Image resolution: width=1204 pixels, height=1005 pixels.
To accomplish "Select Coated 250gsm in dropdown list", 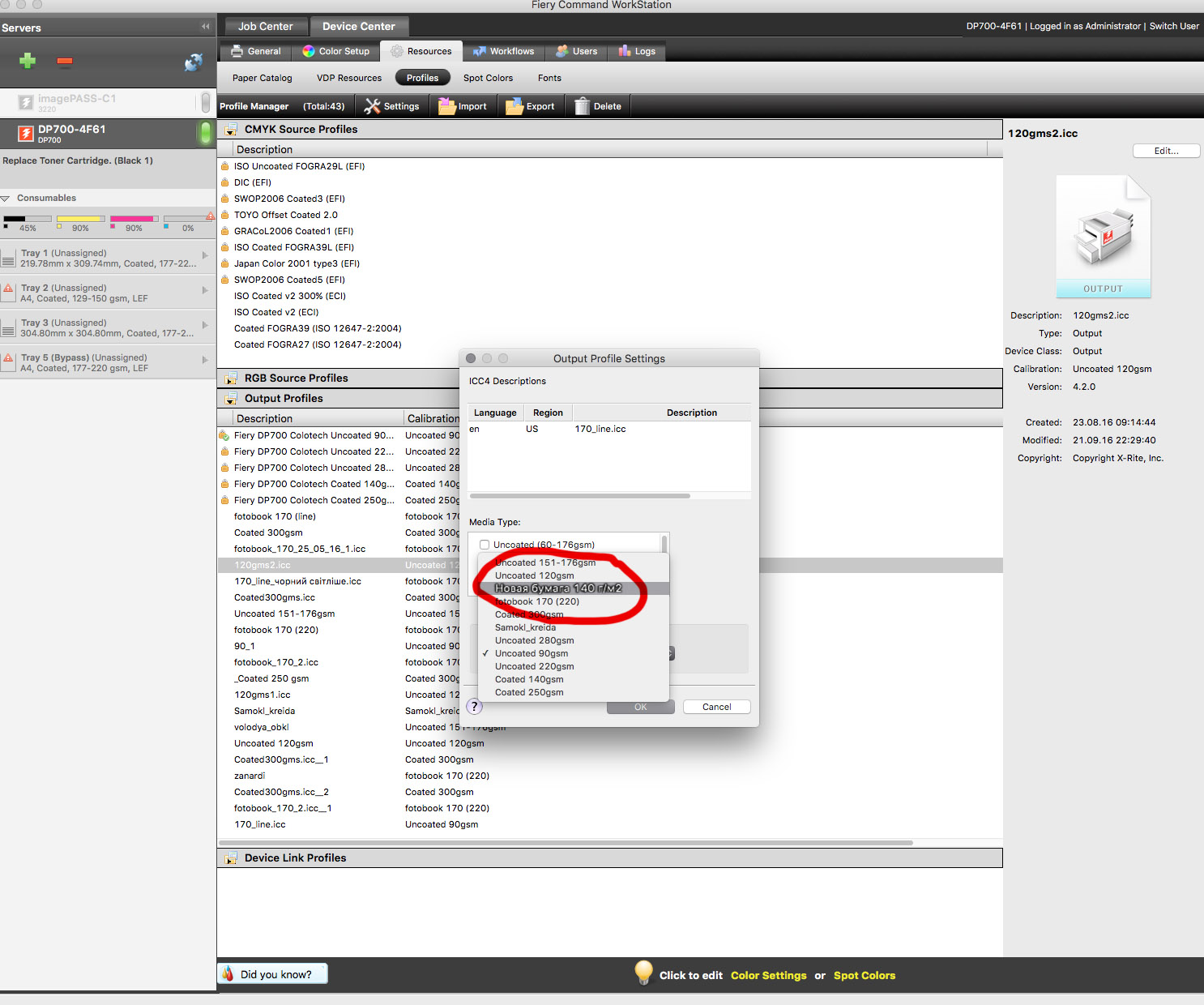I will [573, 692].
